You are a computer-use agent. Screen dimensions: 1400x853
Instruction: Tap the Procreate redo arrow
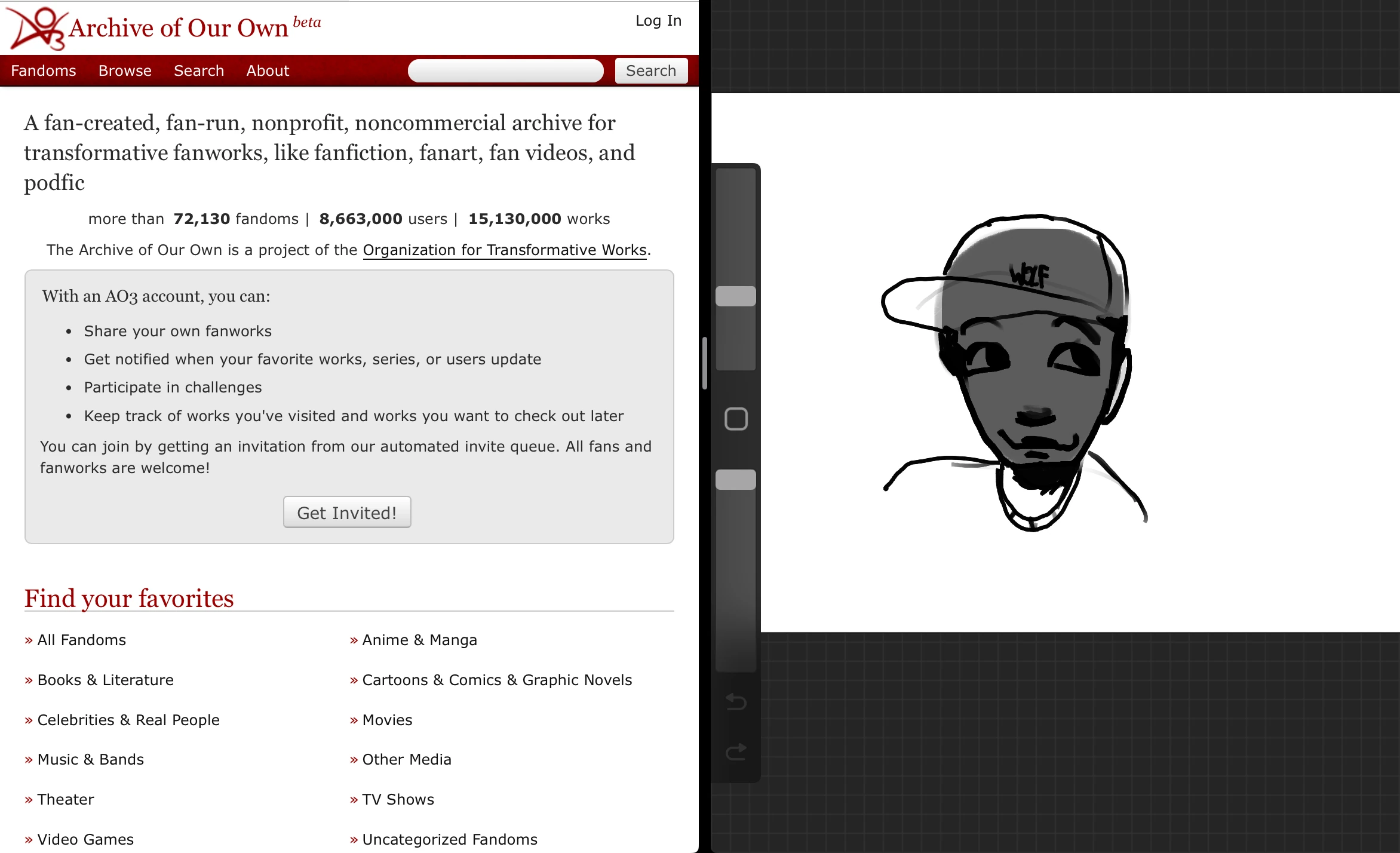[736, 751]
